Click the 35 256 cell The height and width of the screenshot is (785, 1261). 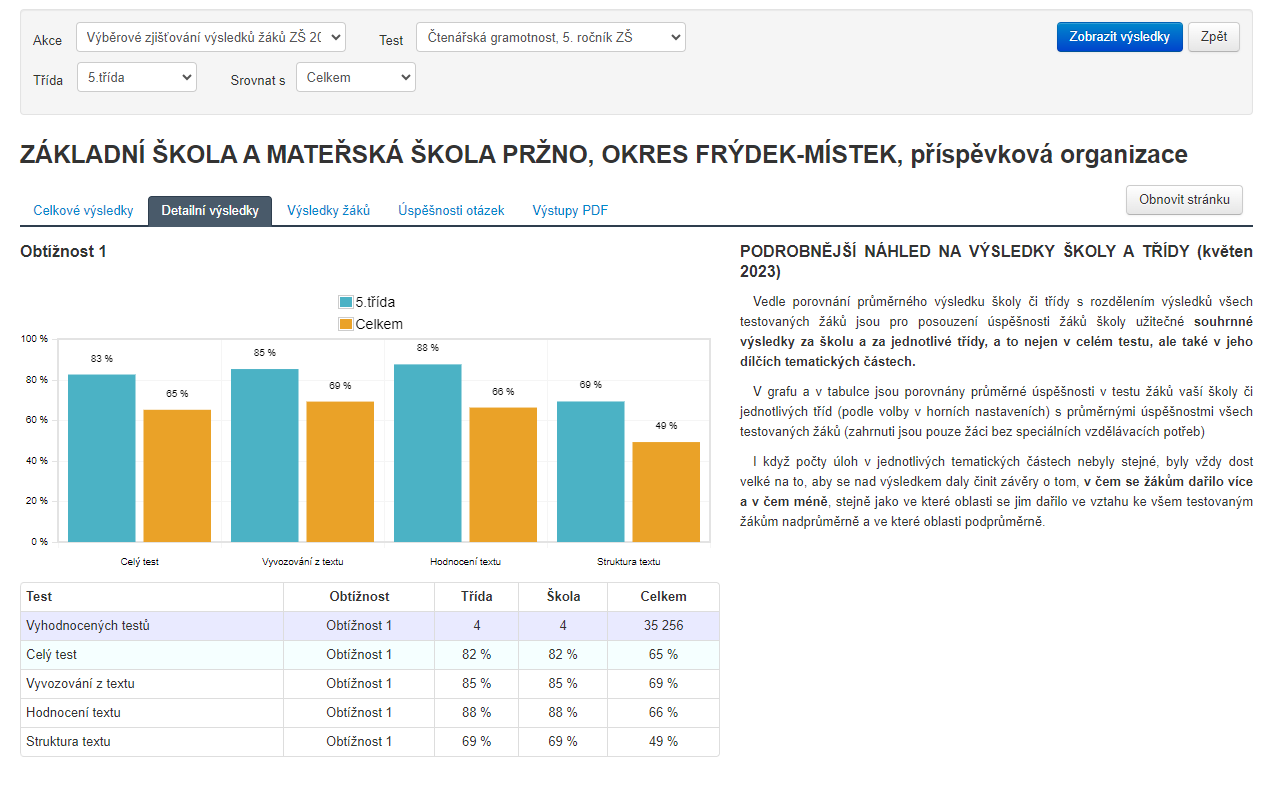(663, 626)
